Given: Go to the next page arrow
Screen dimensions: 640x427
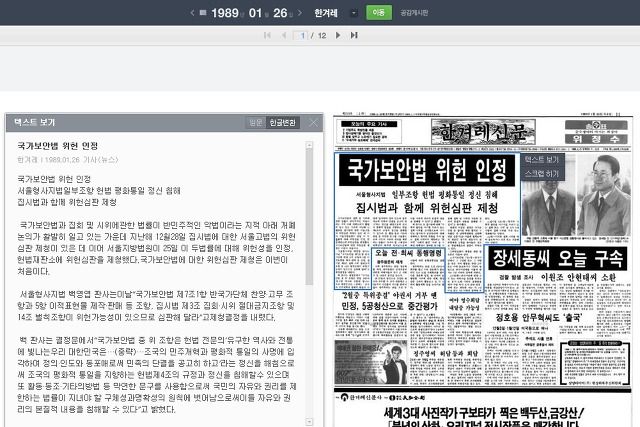Looking at the screenshot, I should (x=338, y=36).
